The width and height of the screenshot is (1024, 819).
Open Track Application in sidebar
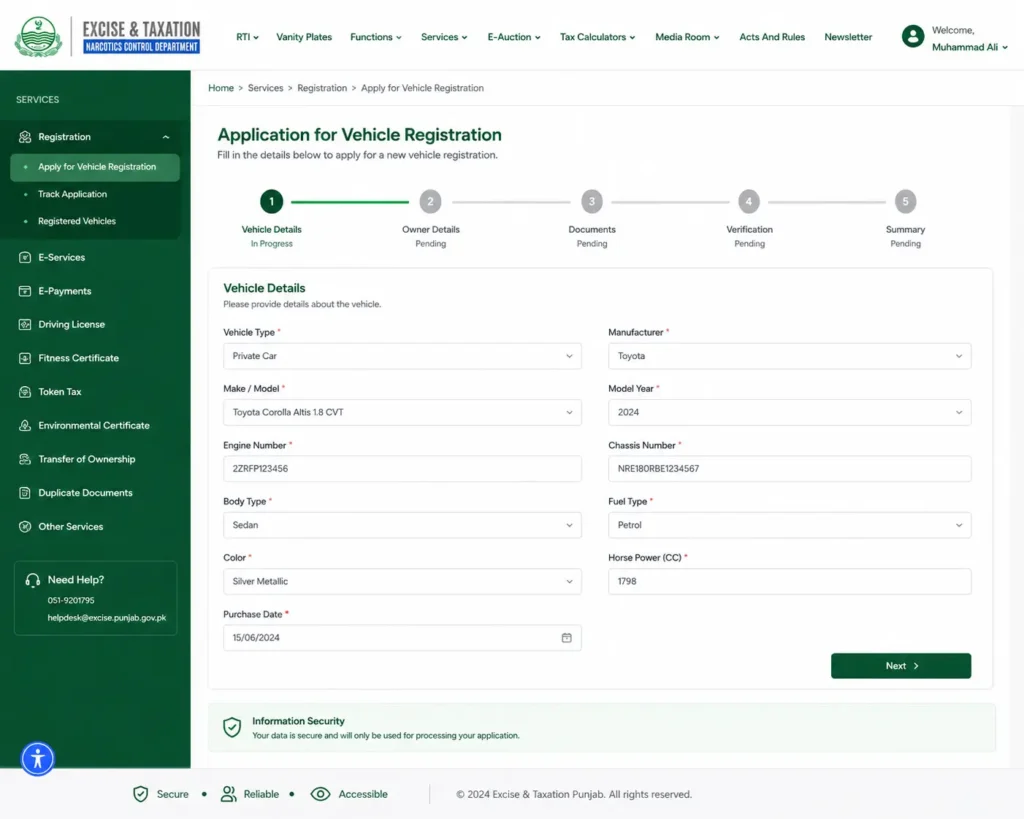[72, 195]
